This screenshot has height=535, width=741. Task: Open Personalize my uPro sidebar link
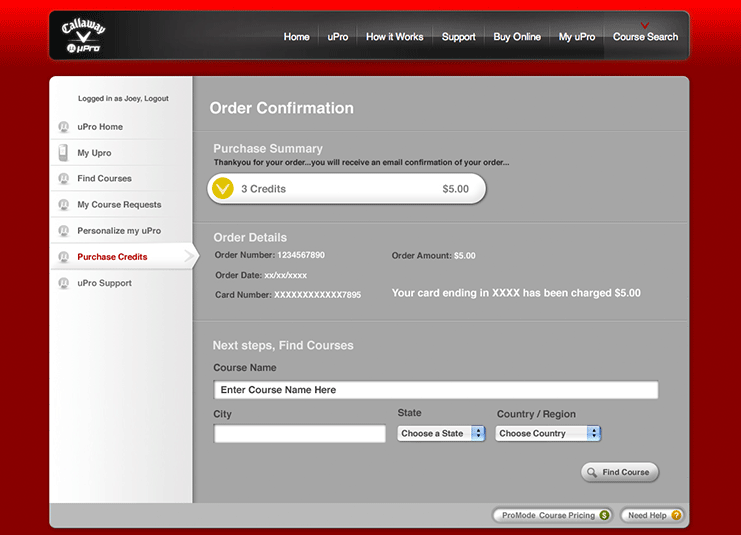click(119, 231)
